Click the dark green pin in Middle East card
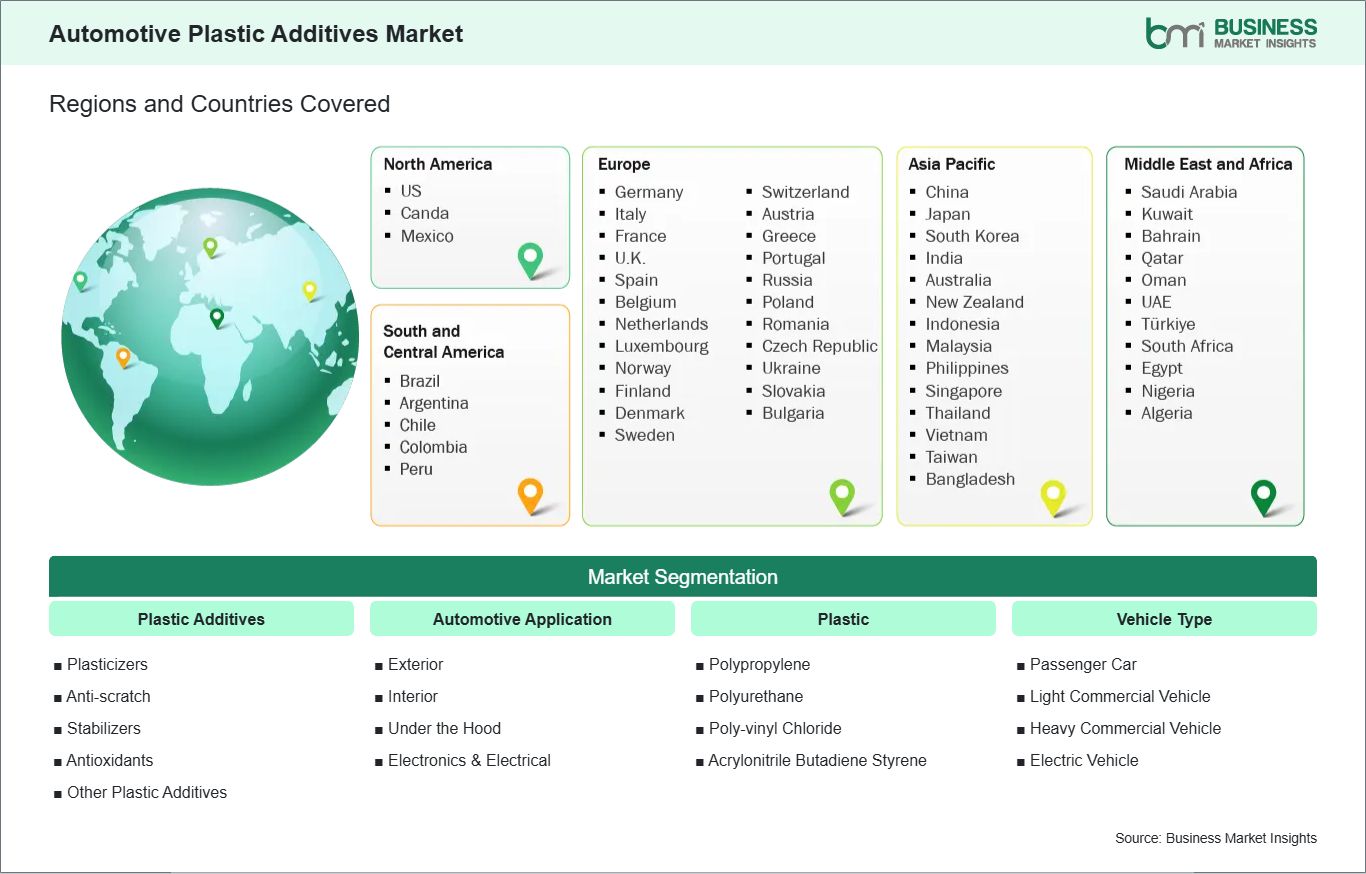This screenshot has width=1366, height=874. point(1264,495)
